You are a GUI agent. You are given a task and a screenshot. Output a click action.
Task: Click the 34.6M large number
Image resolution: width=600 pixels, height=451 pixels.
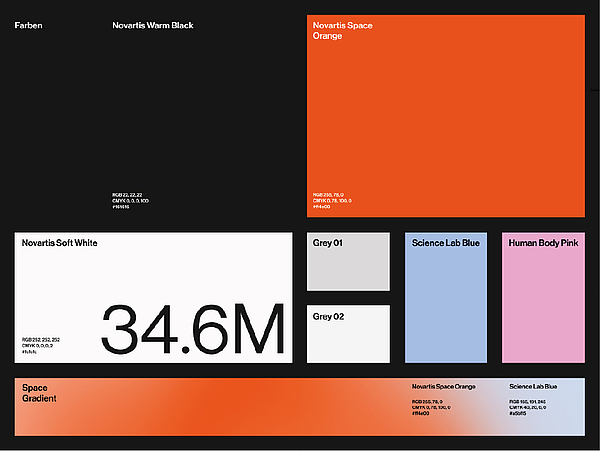pyautogui.click(x=193, y=329)
